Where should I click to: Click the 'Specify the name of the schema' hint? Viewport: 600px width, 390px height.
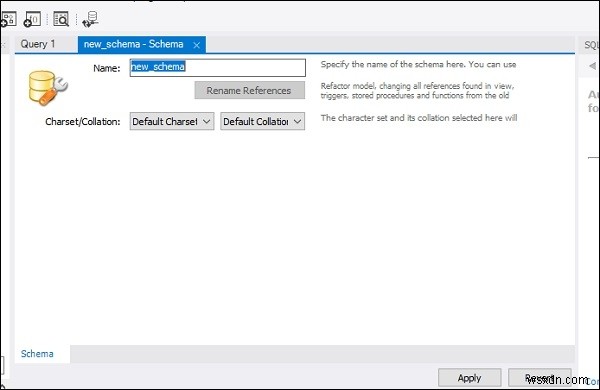click(418, 64)
